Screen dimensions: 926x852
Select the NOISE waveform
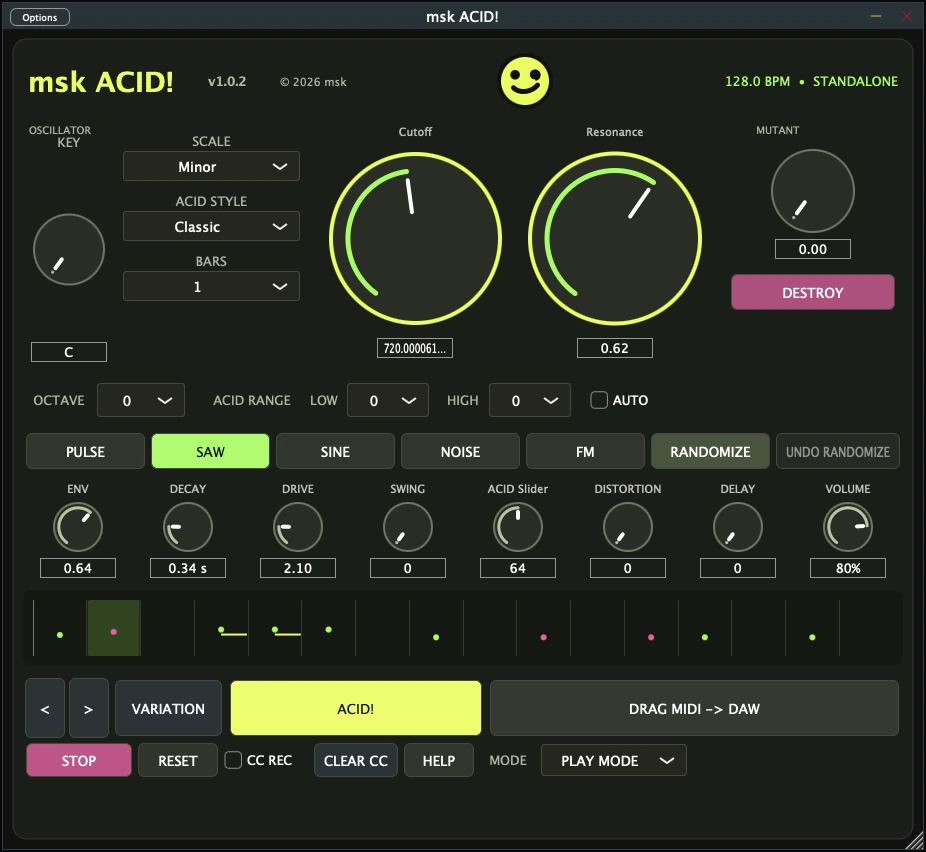[460, 452]
